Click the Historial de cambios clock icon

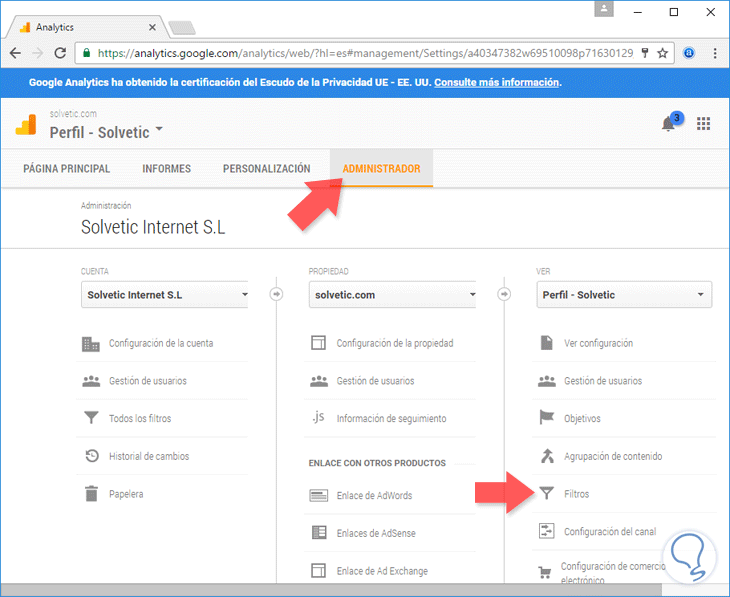(x=92, y=456)
